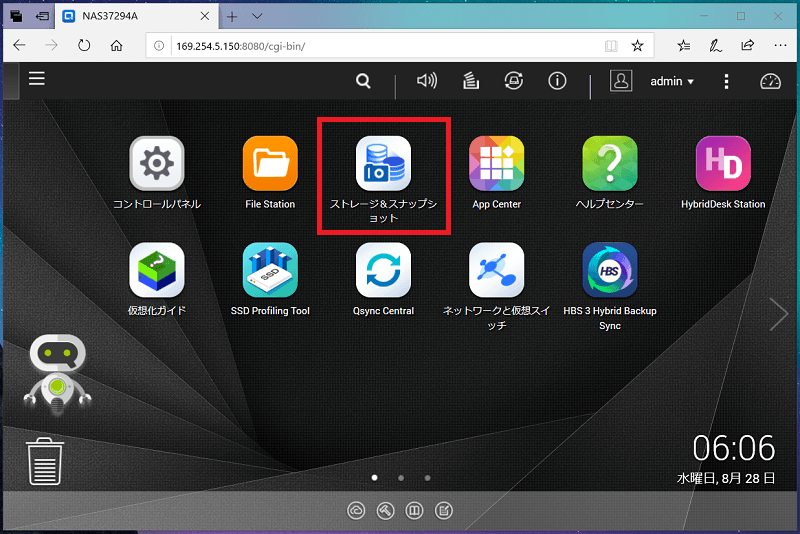The image size is (800, 534).
Task: Open the dashboard gauge icon
Action: [770, 81]
